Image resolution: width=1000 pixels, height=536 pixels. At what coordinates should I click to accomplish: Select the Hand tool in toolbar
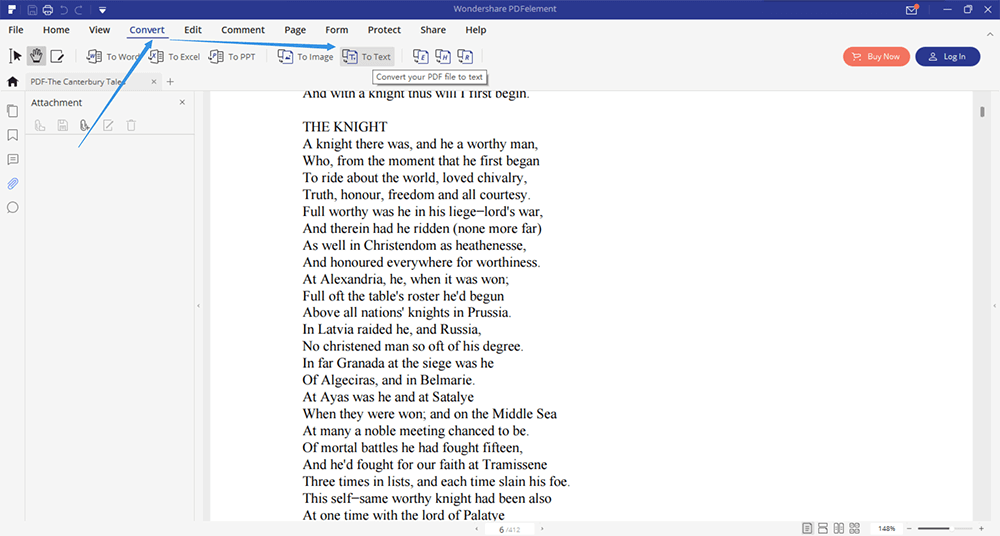pos(36,56)
